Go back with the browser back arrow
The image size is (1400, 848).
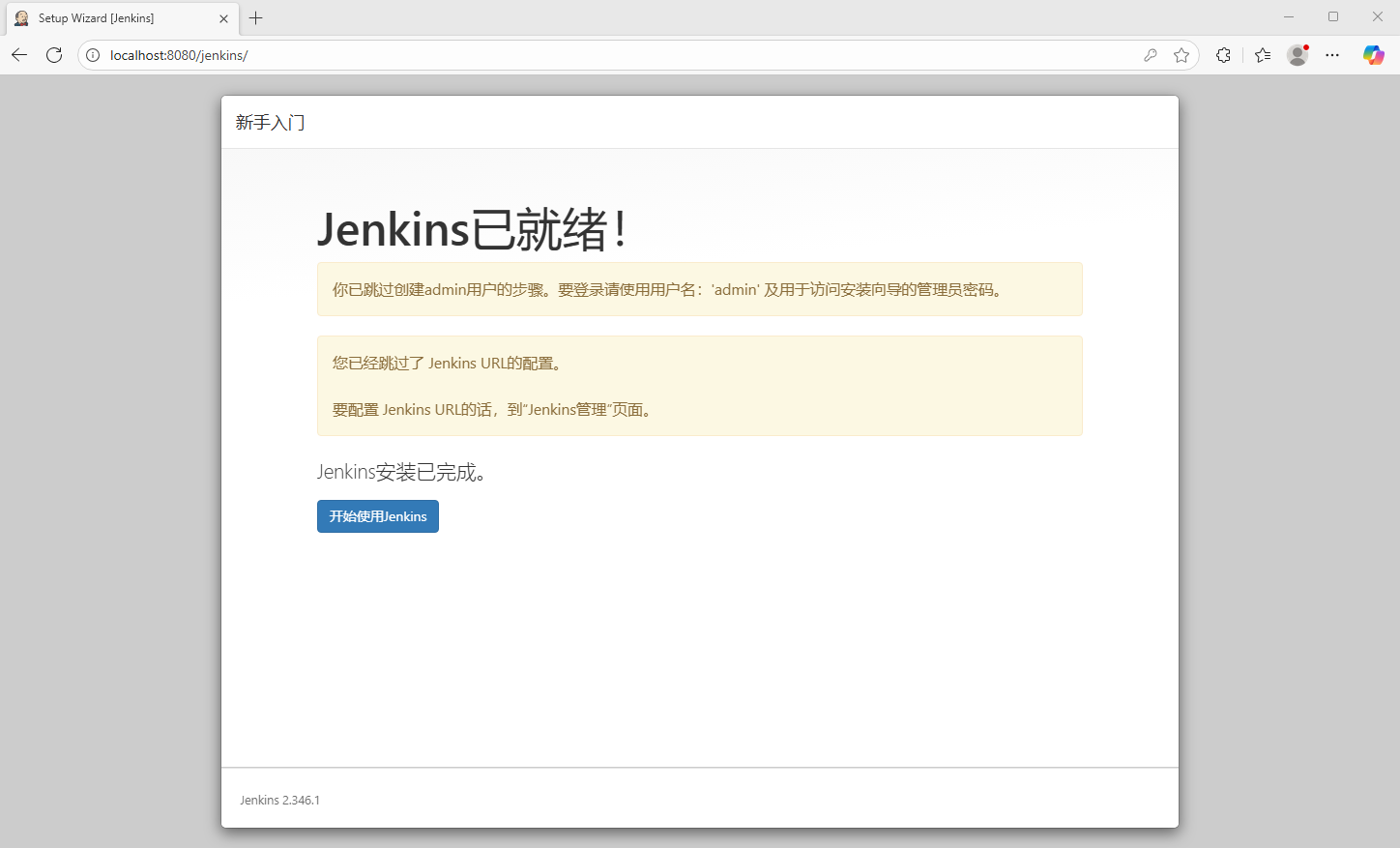click(19, 55)
